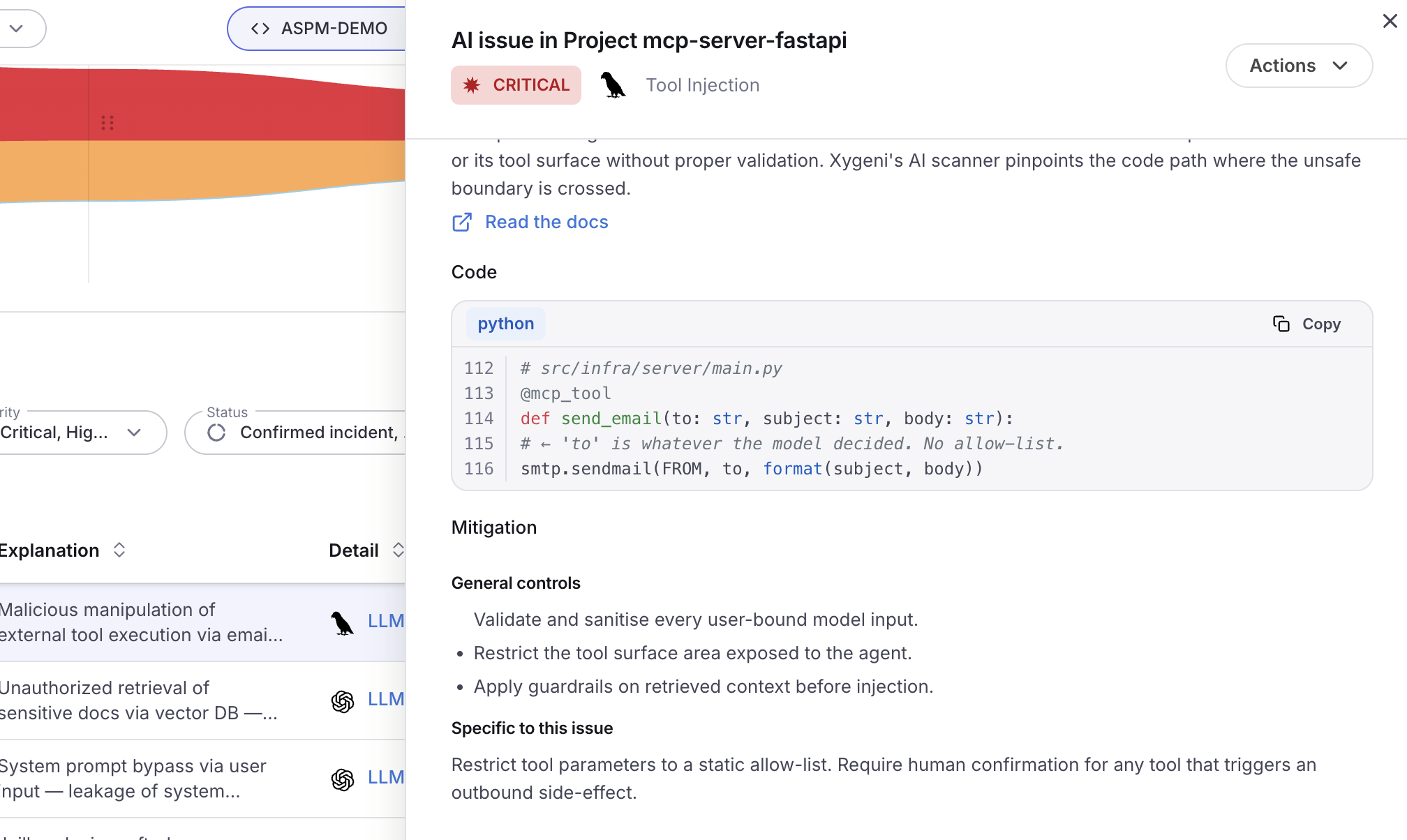Click the Mitigation section heading
The height and width of the screenshot is (840, 1407).
click(494, 527)
